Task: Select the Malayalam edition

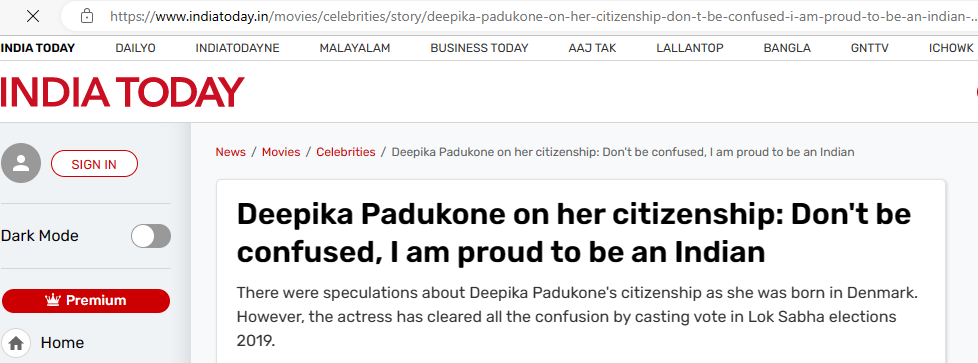Action: 355,48
